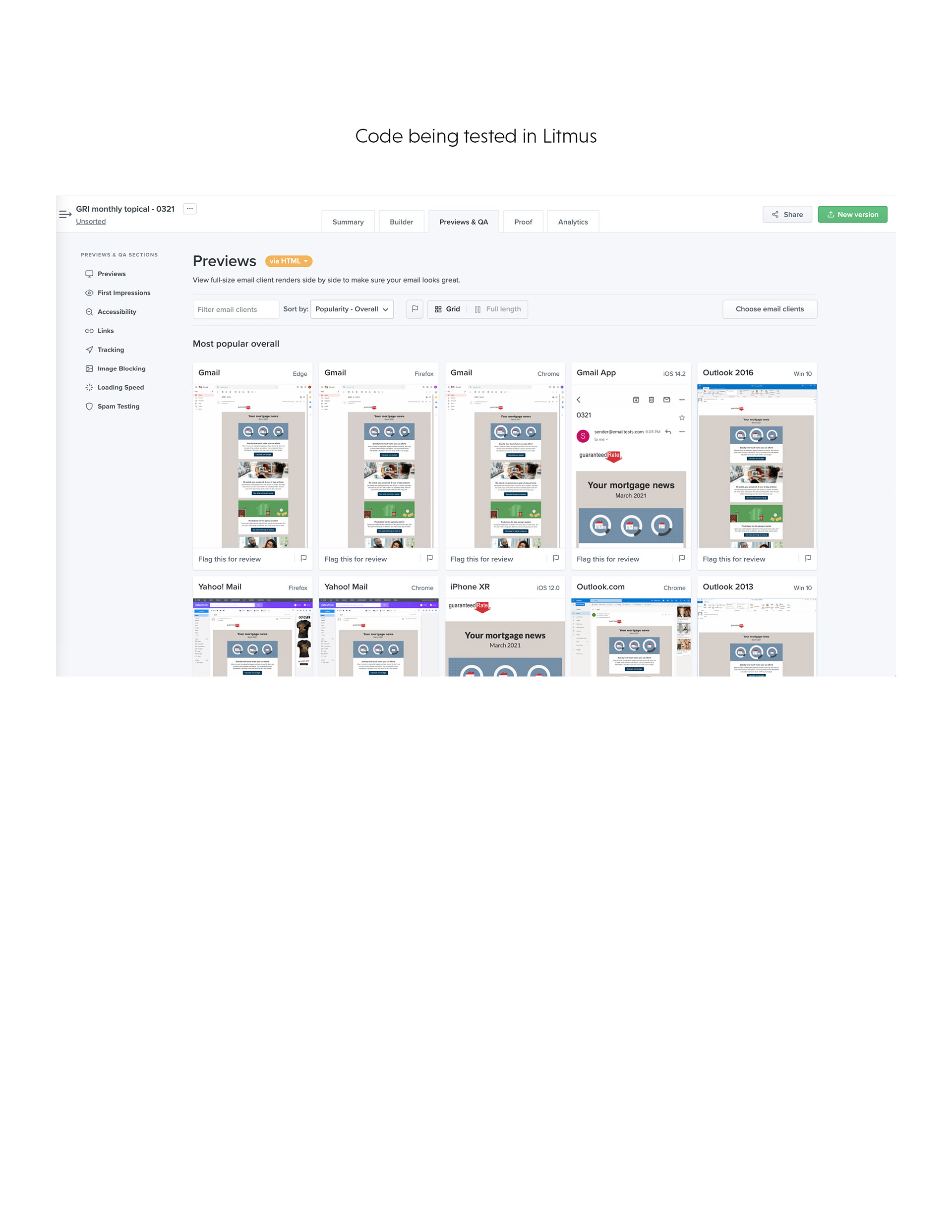Select the Previews & QA tab
952x1232 pixels.
click(463, 222)
